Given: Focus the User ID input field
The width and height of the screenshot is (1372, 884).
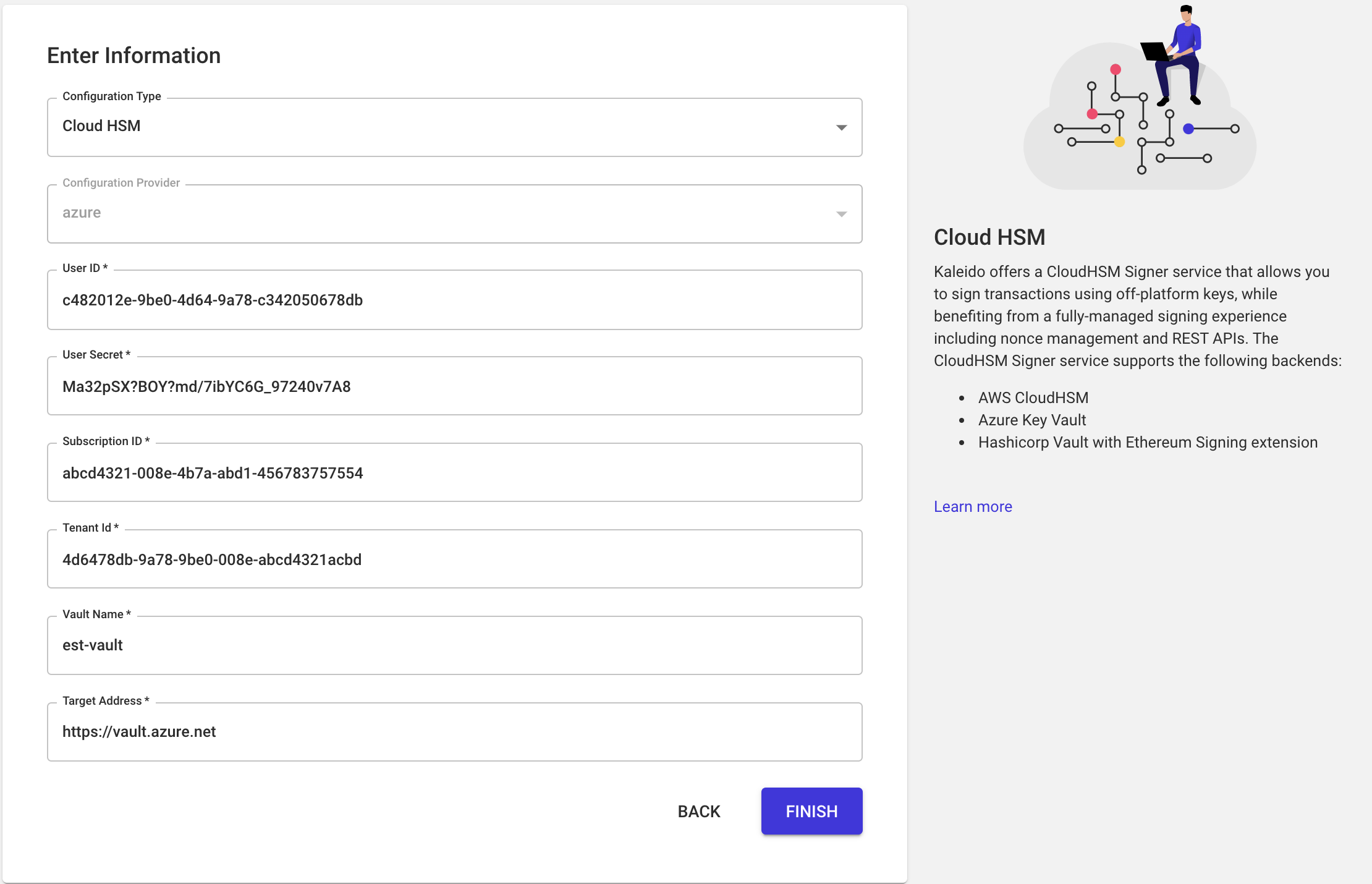Looking at the screenshot, I should coord(454,300).
